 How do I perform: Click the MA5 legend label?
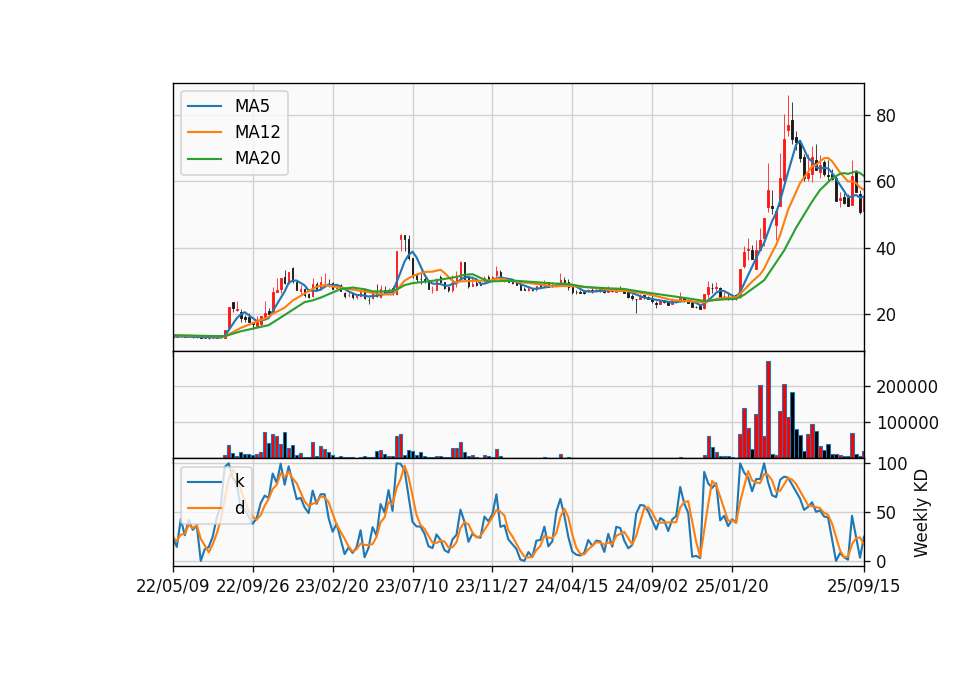click(252, 106)
